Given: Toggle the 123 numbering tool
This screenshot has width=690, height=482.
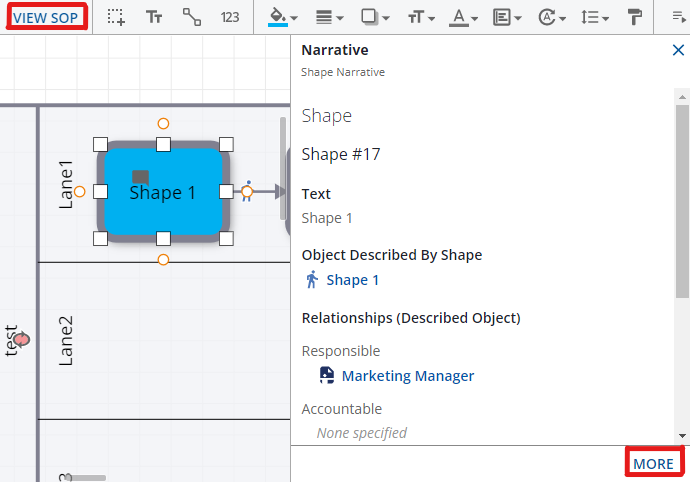Looking at the screenshot, I should pos(230,17).
